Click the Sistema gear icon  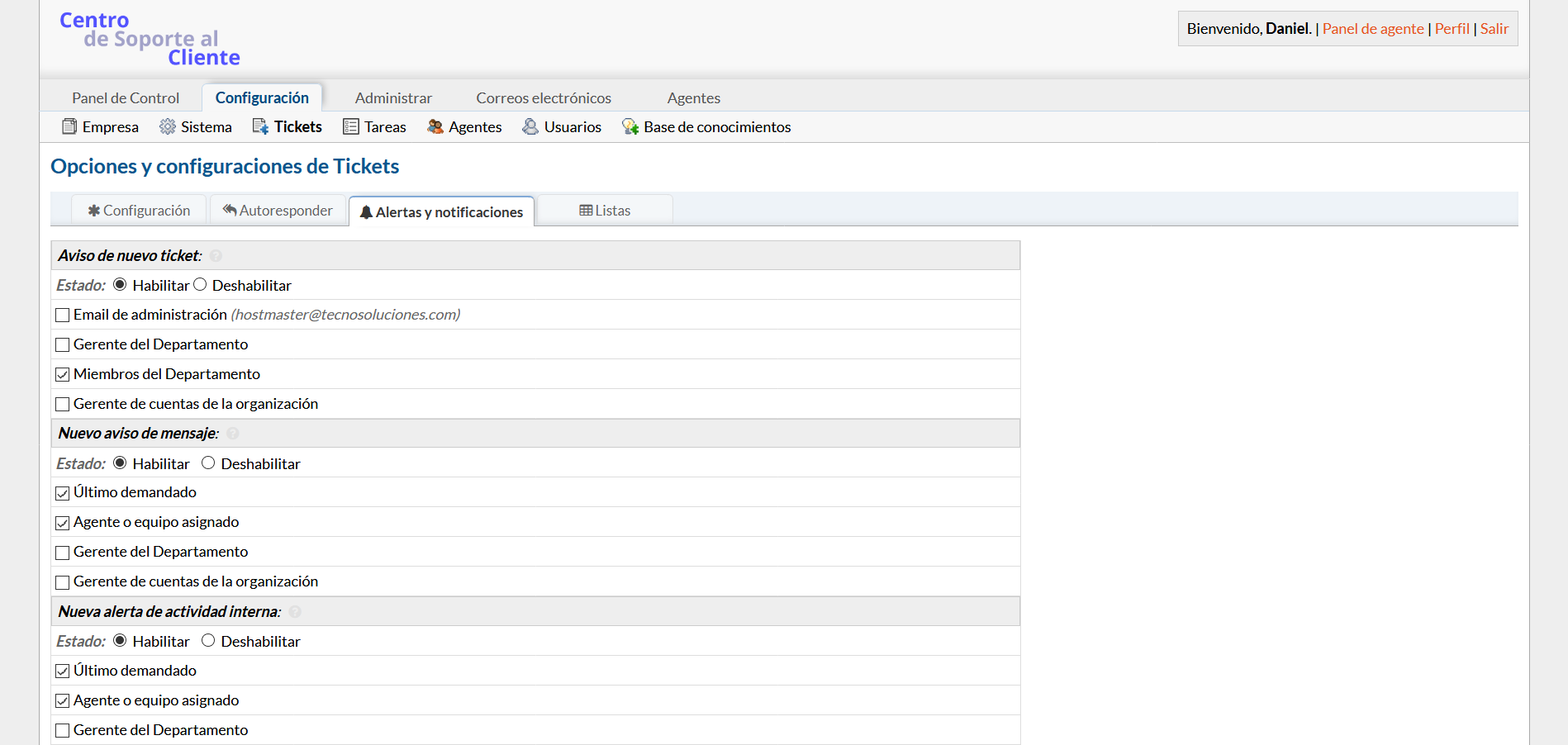pyautogui.click(x=168, y=126)
